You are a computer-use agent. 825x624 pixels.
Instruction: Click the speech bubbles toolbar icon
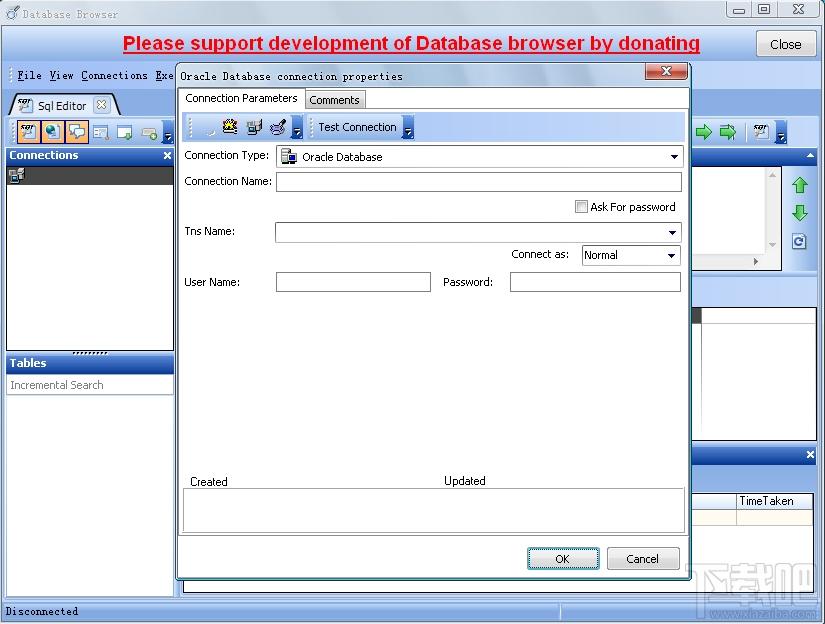(77, 132)
